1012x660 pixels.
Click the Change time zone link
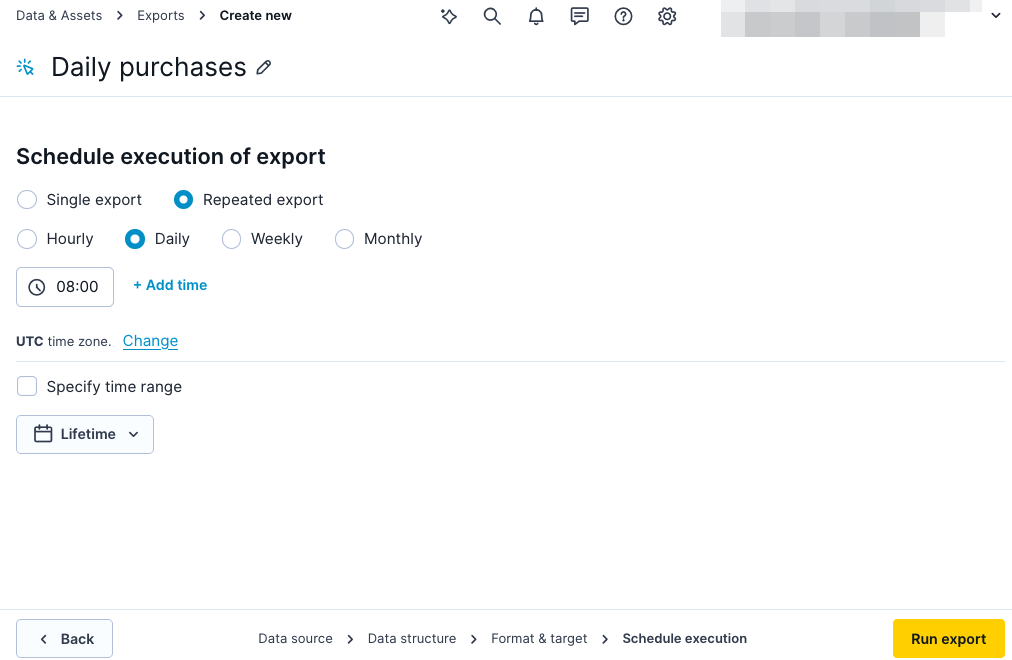[150, 341]
